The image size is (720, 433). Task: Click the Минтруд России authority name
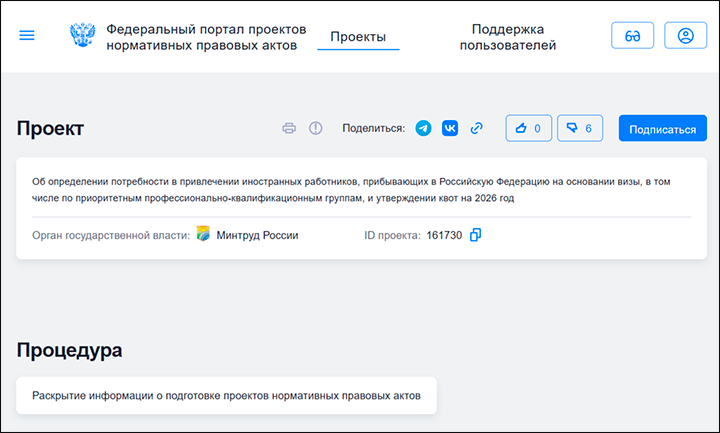[257, 235]
